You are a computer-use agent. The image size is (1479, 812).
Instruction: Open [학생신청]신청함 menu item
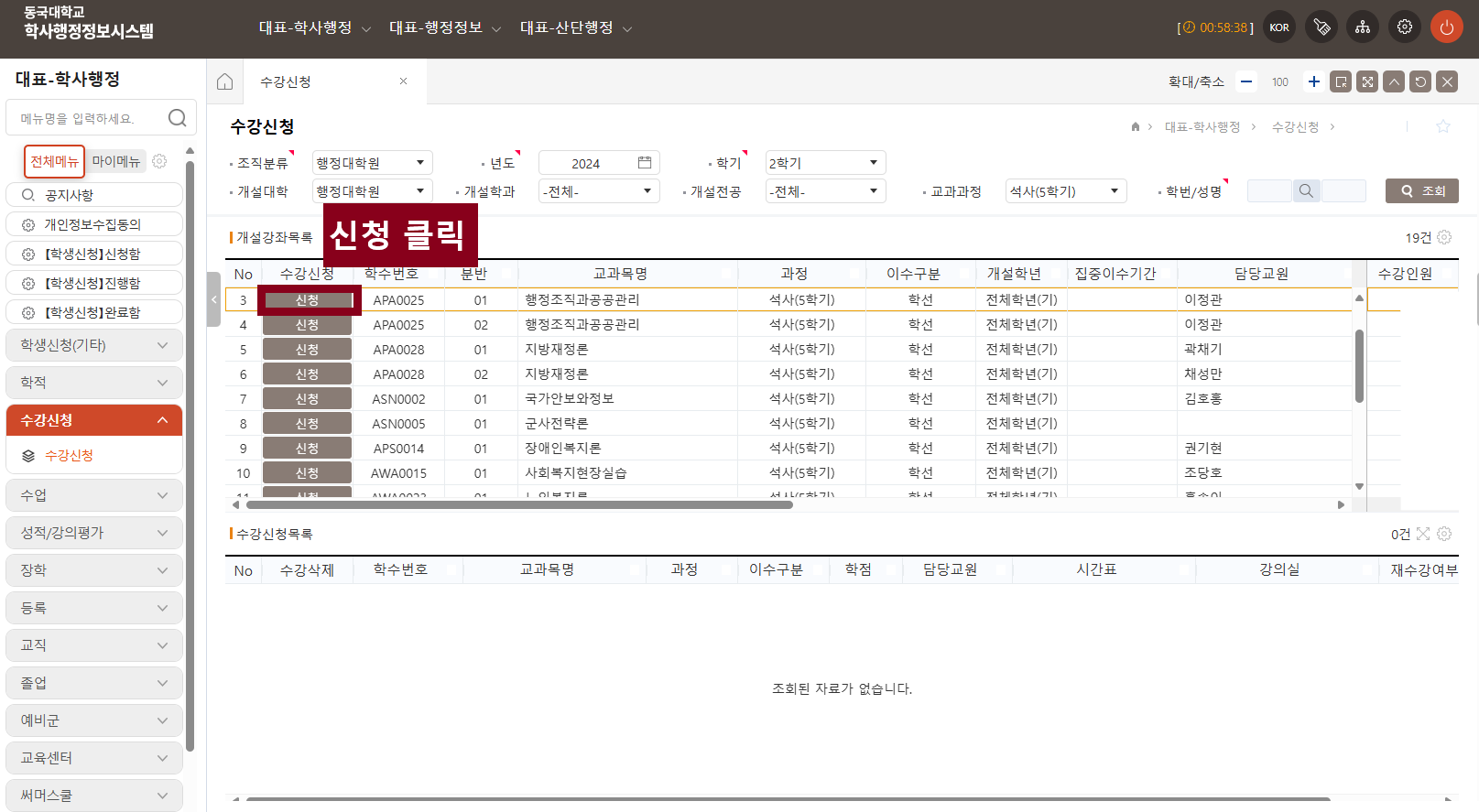[94, 254]
